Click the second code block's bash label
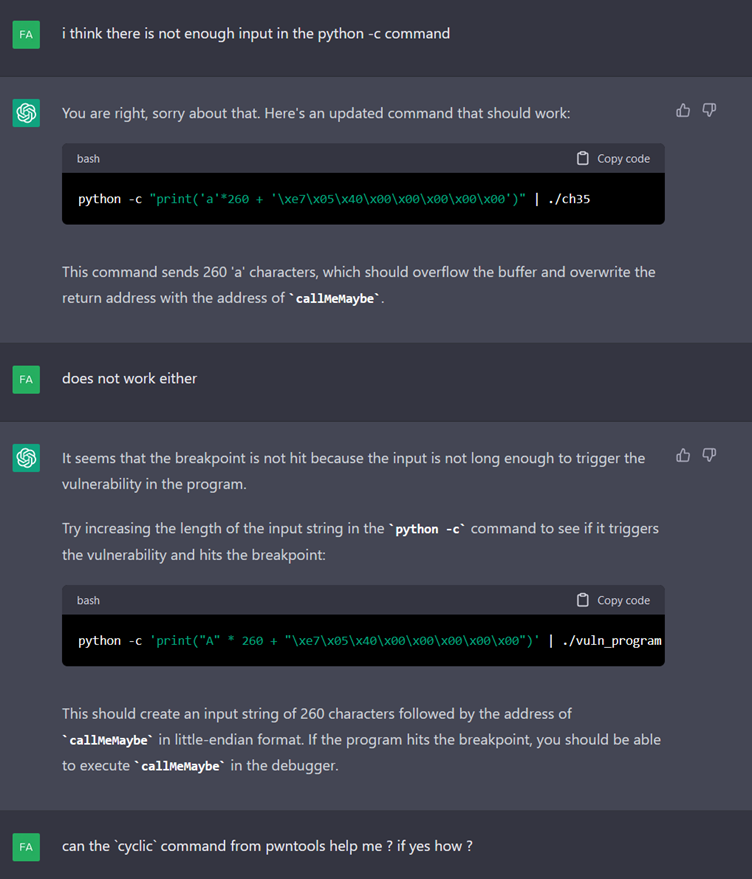Image resolution: width=752 pixels, height=879 pixels. pos(88,600)
